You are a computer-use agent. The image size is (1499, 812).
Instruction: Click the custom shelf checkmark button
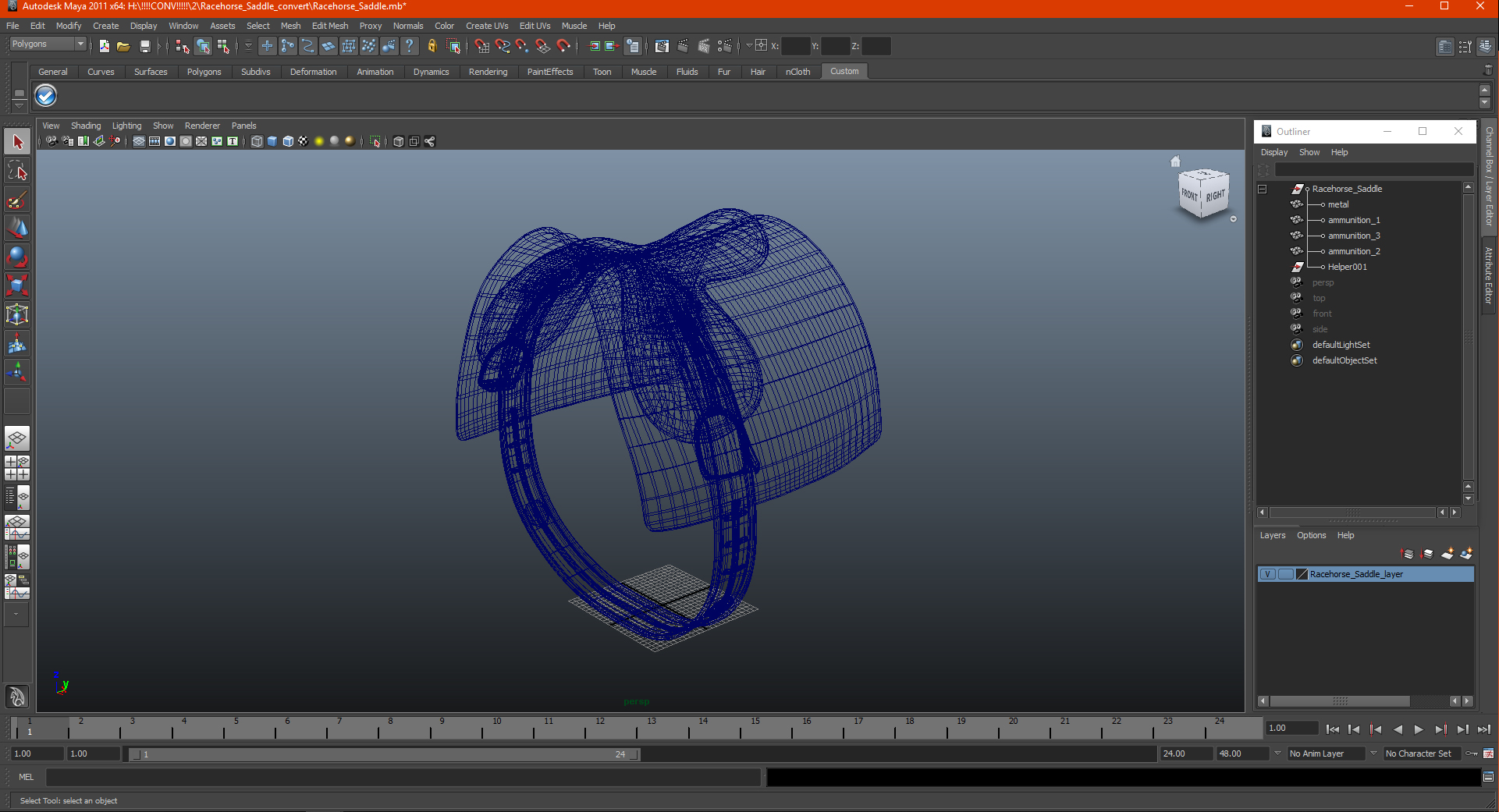coord(46,96)
